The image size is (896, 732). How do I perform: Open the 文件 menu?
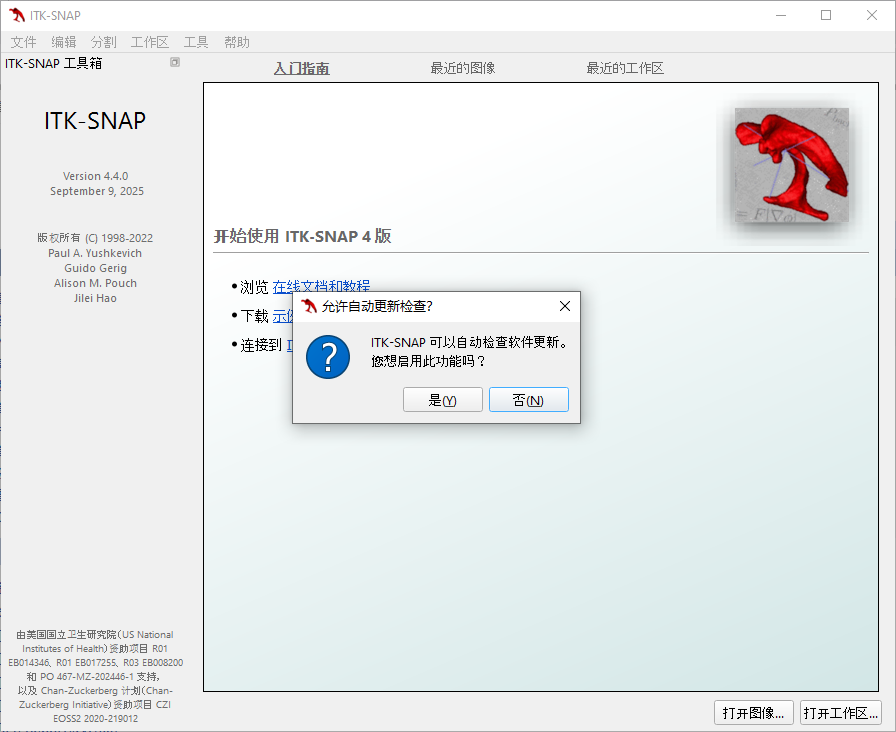23,42
